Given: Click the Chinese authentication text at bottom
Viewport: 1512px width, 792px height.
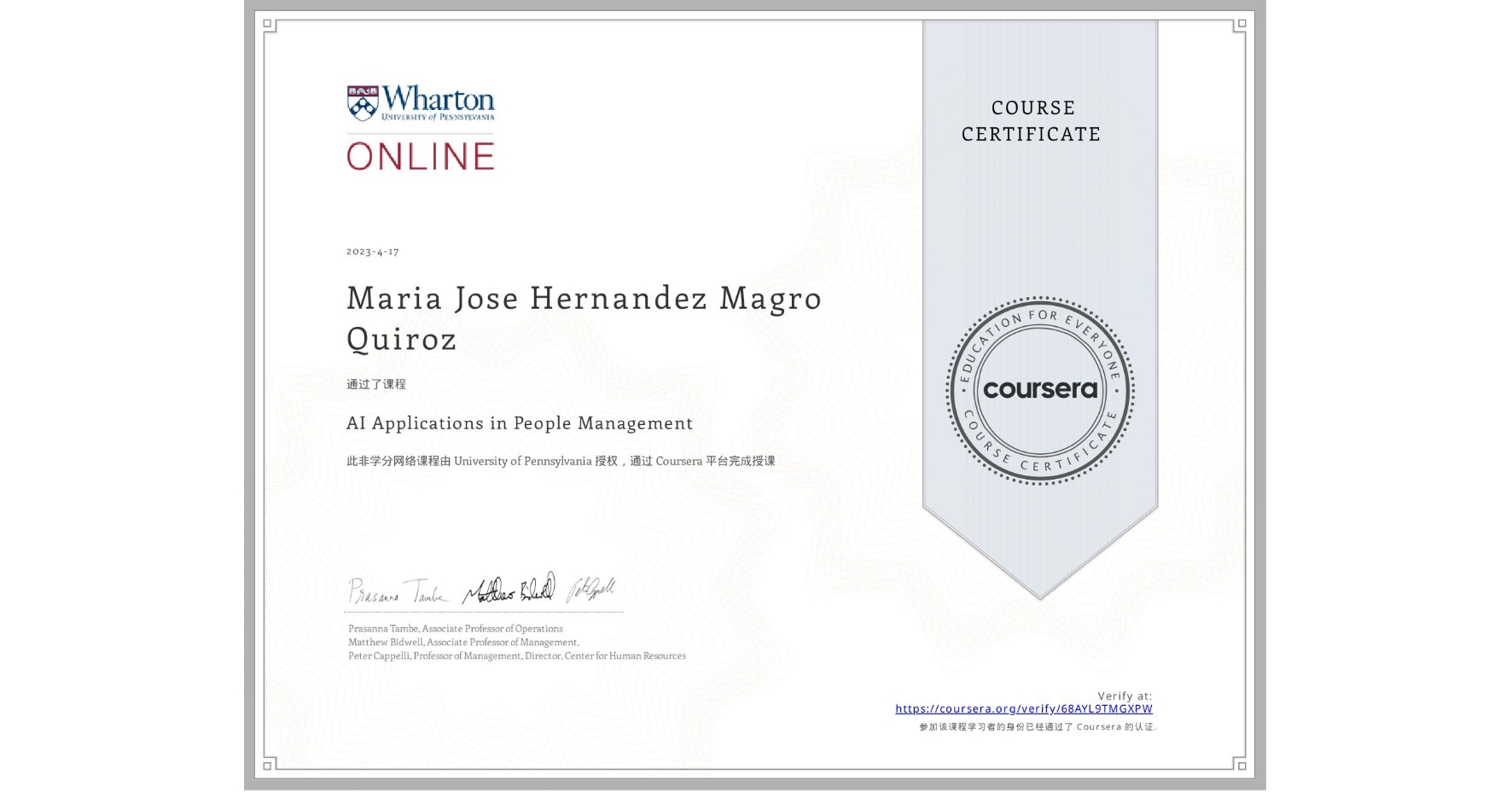Looking at the screenshot, I should click(1038, 727).
